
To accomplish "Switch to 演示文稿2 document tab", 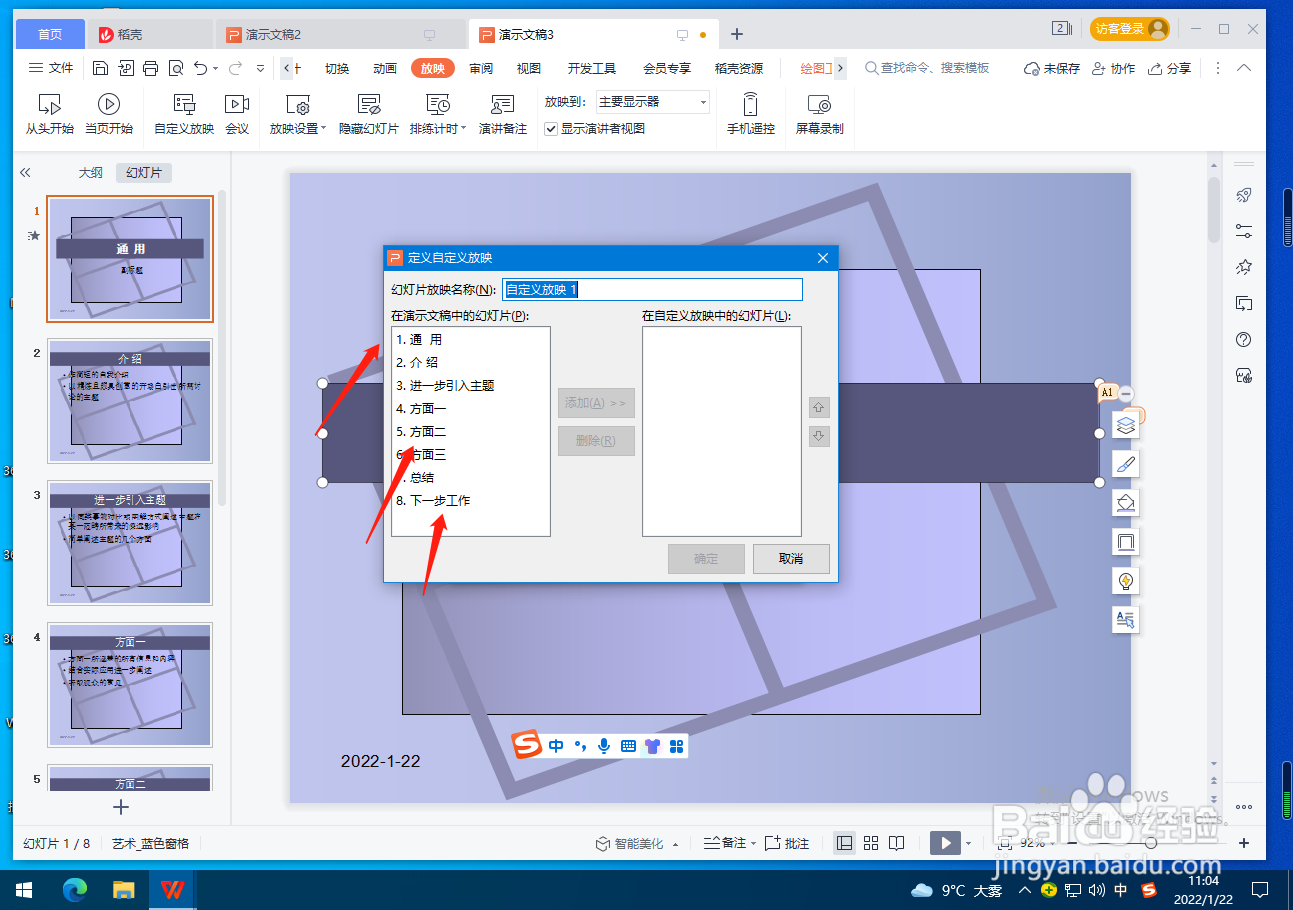I will [342, 34].
